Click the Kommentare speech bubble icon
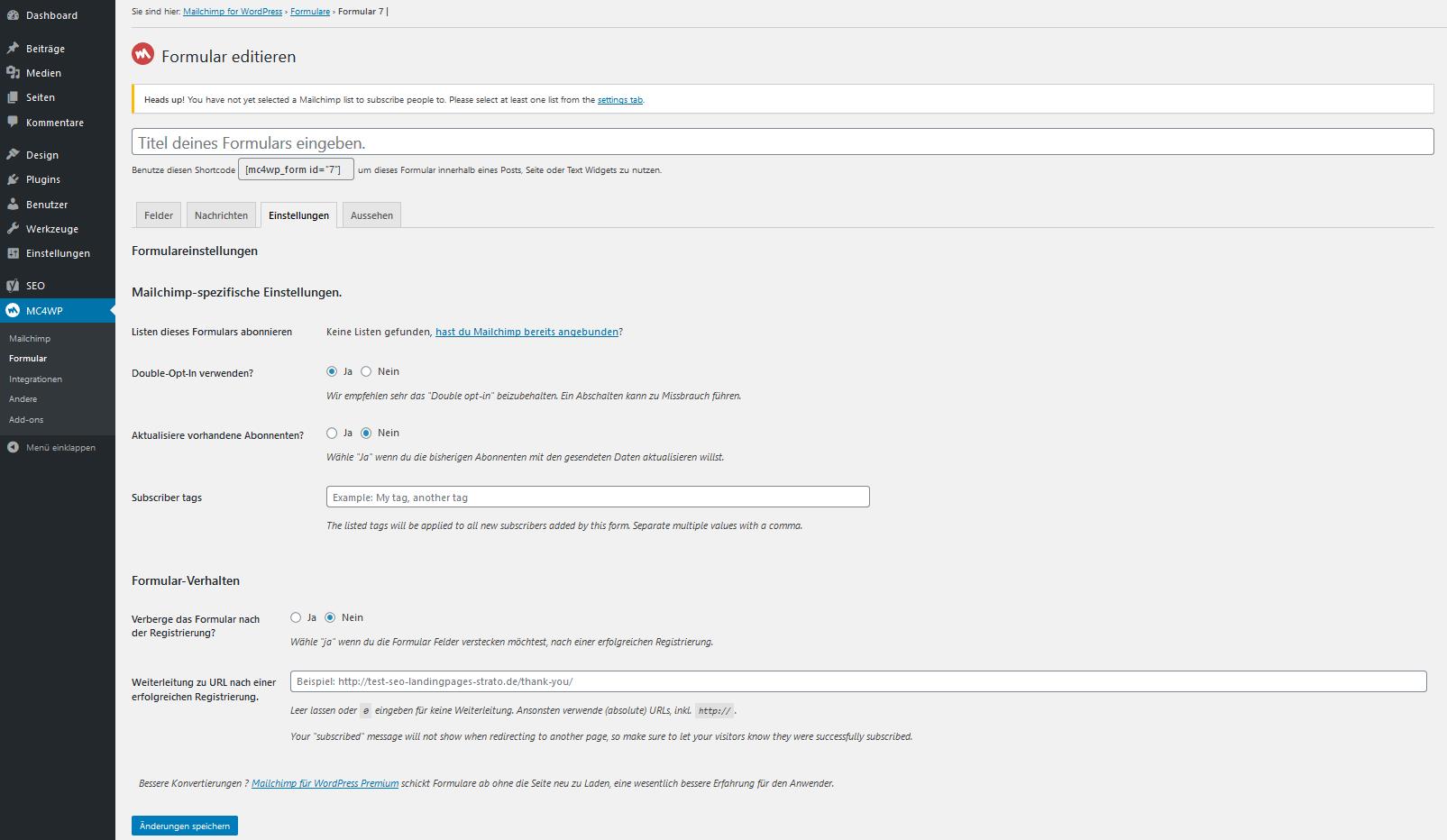 (13, 122)
